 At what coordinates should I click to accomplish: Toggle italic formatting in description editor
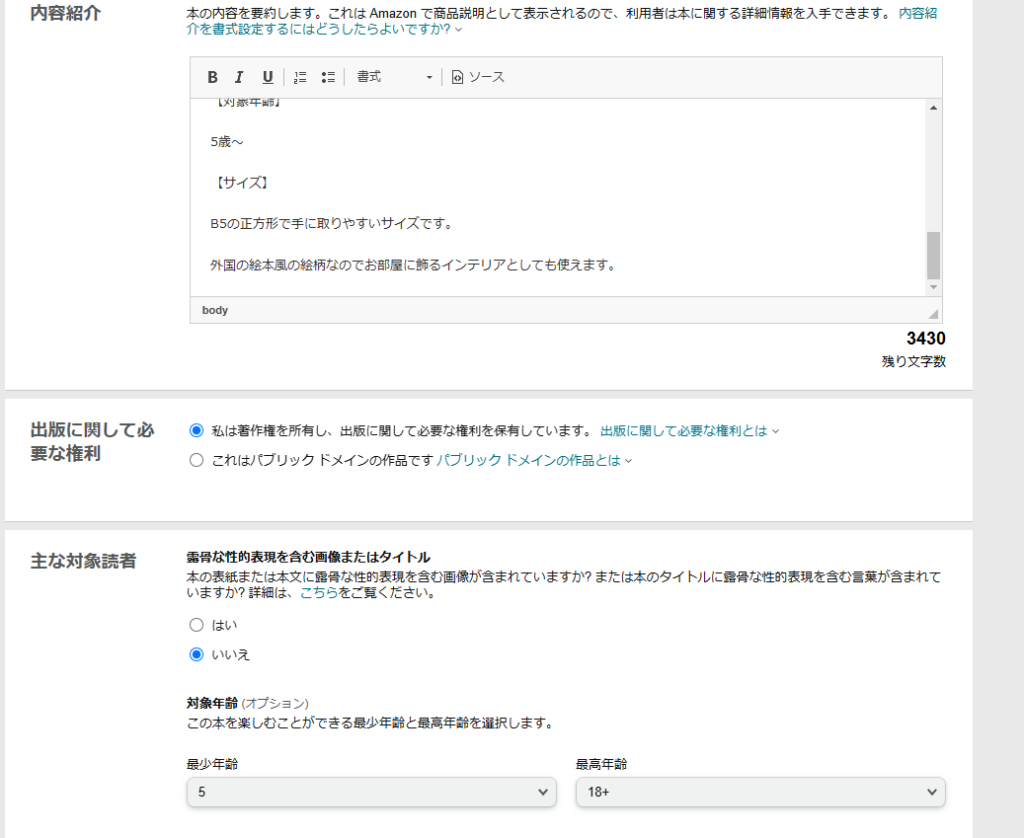[x=239, y=77]
